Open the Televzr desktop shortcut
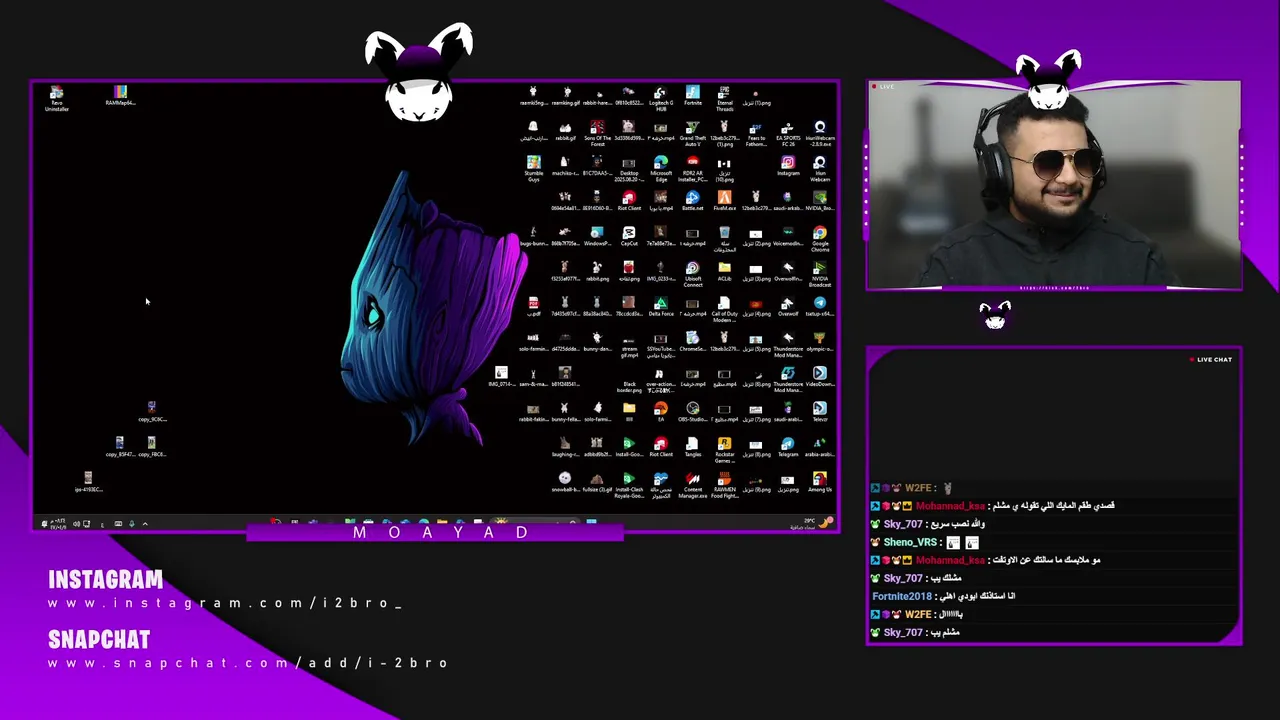1280x720 pixels. point(820,411)
